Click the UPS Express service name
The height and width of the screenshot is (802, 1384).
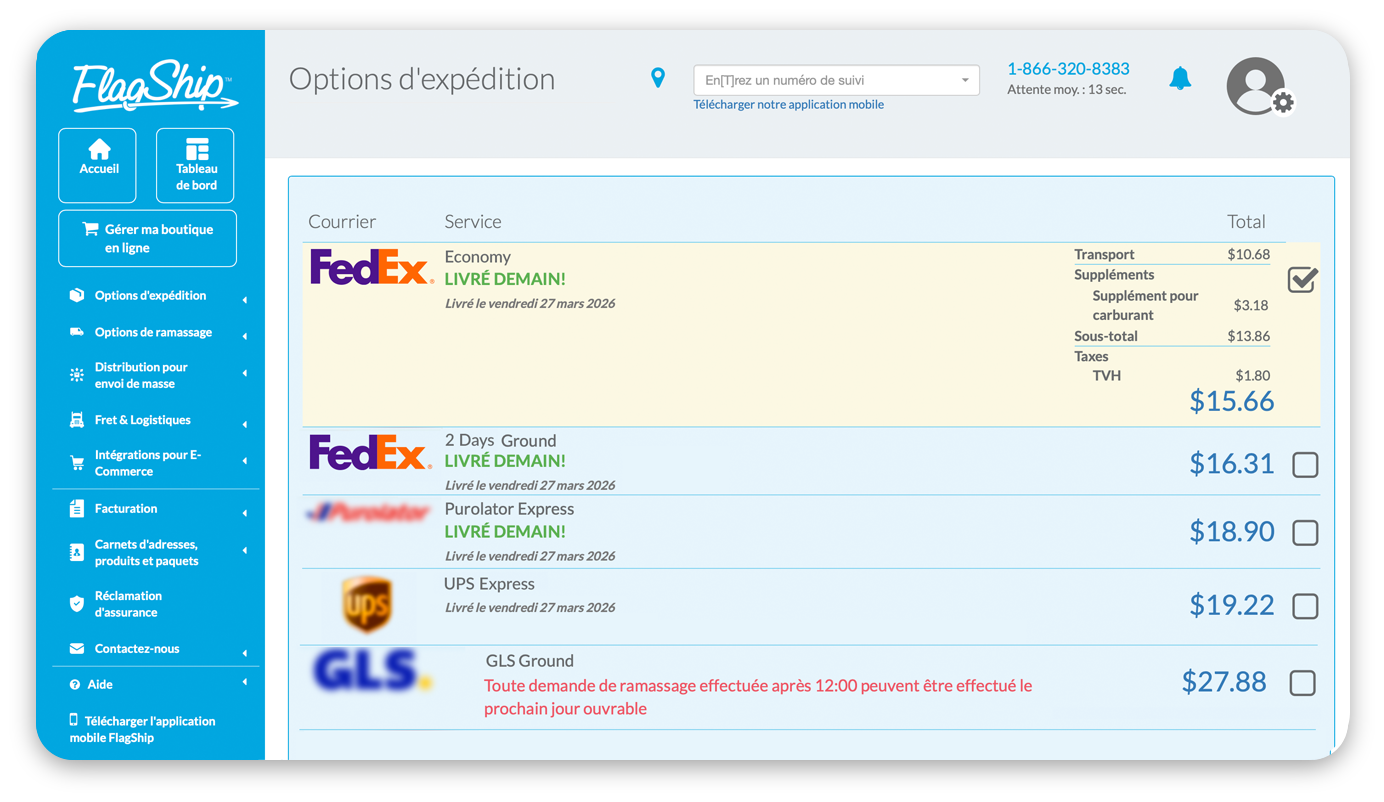489,584
